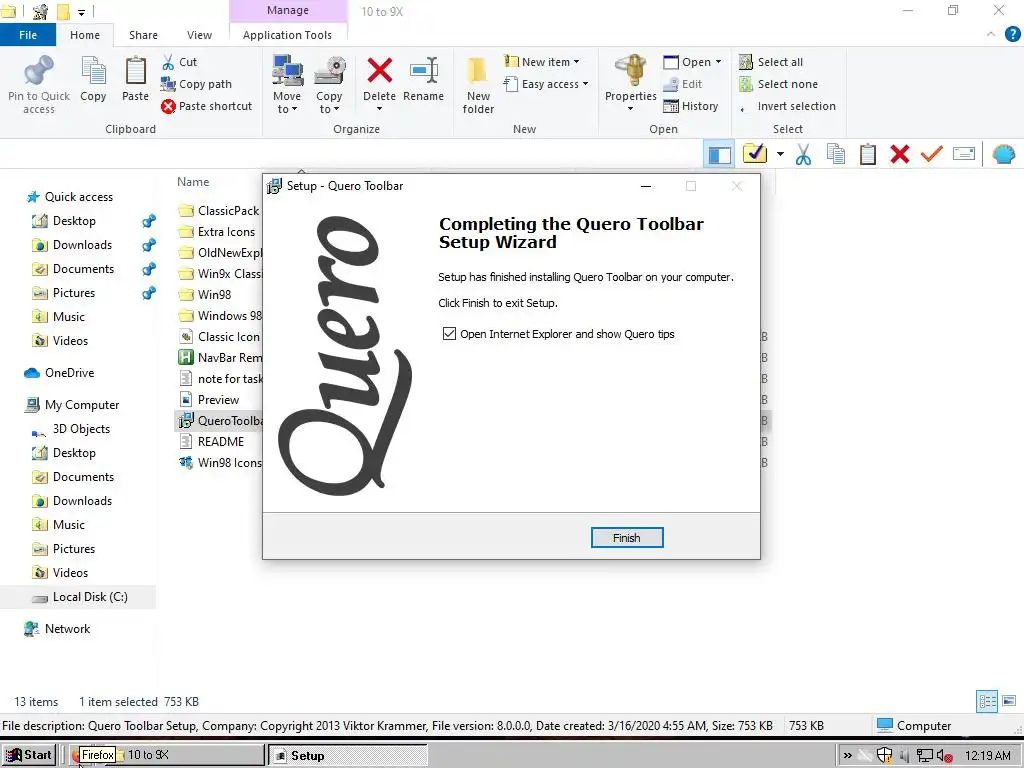The height and width of the screenshot is (768, 1024).
Task: Launch Firefox from the taskbar
Action: pos(75,756)
